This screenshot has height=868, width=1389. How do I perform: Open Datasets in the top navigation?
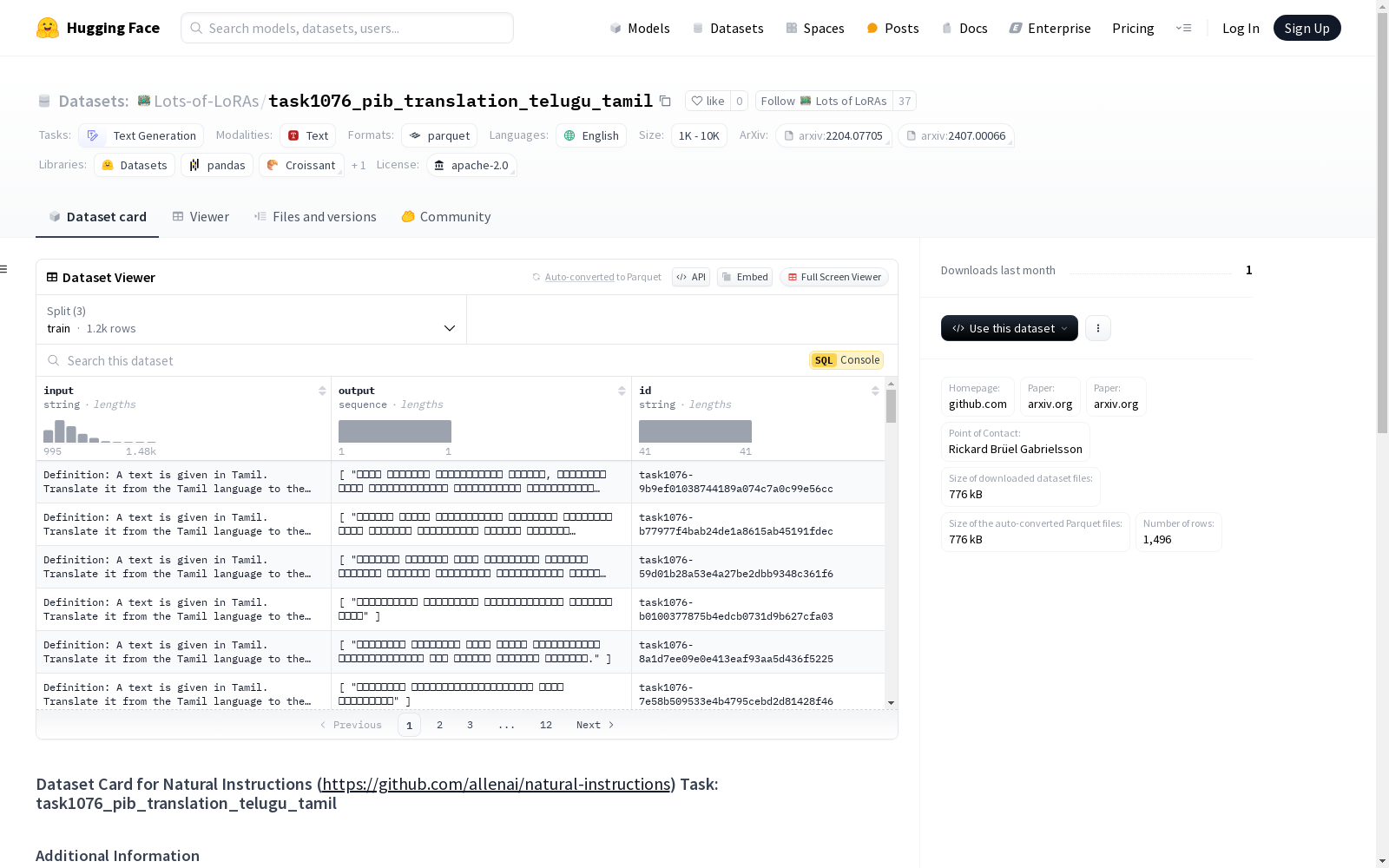click(x=727, y=28)
